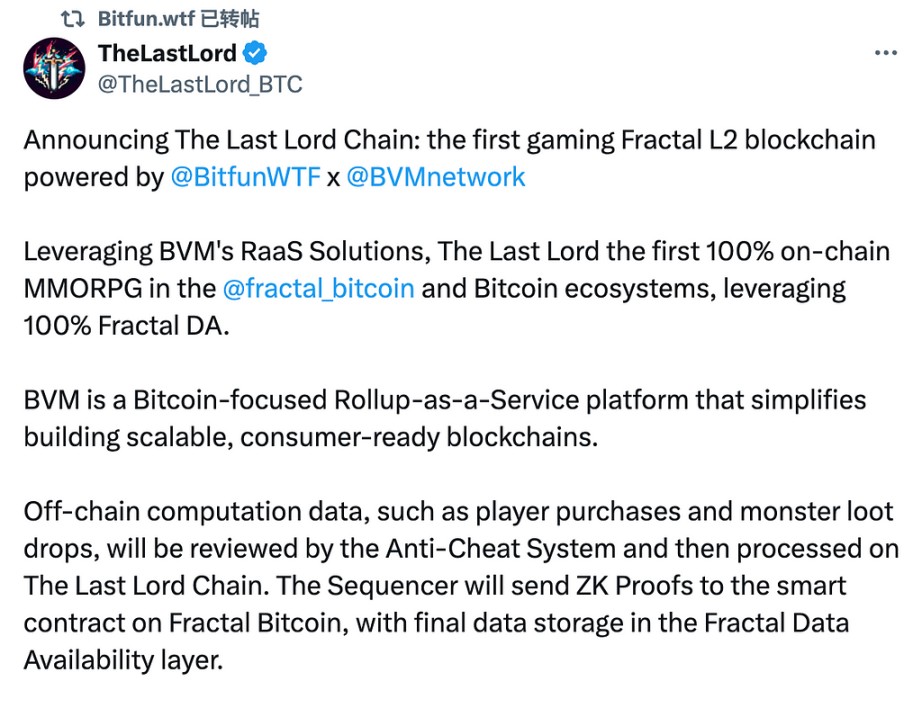Click the final 'Availability layer.' line
Screen dimensions: 922x708
tap(123, 660)
